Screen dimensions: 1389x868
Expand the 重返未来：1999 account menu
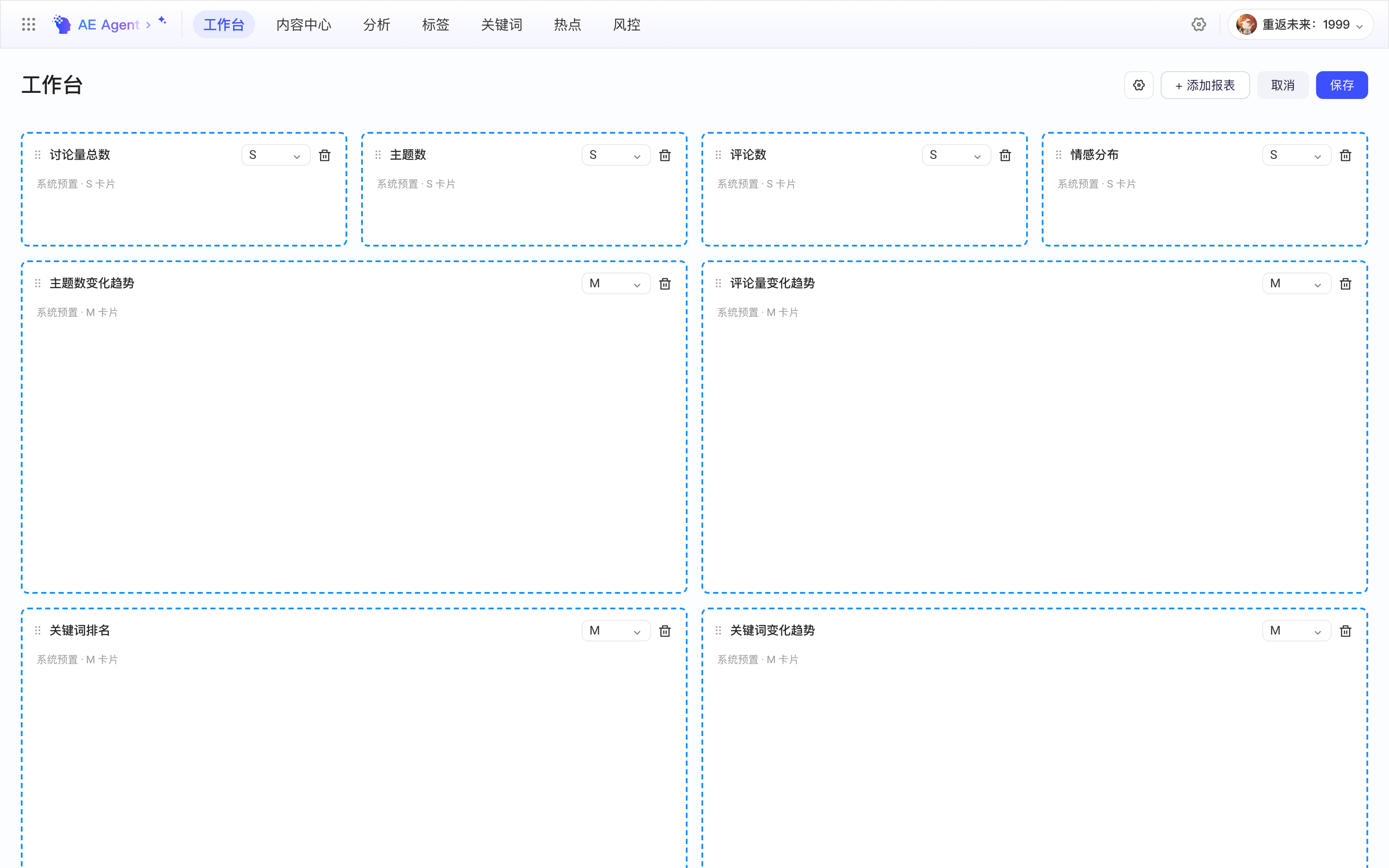[x=1300, y=25]
